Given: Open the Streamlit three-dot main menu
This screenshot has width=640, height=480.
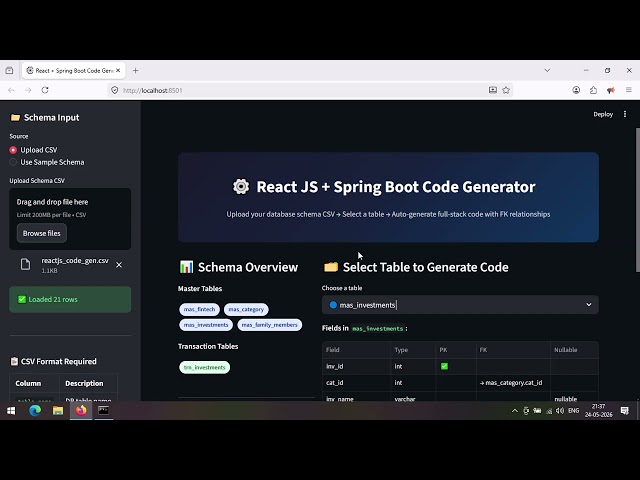Looking at the screenshot, I should coord(624,114).
